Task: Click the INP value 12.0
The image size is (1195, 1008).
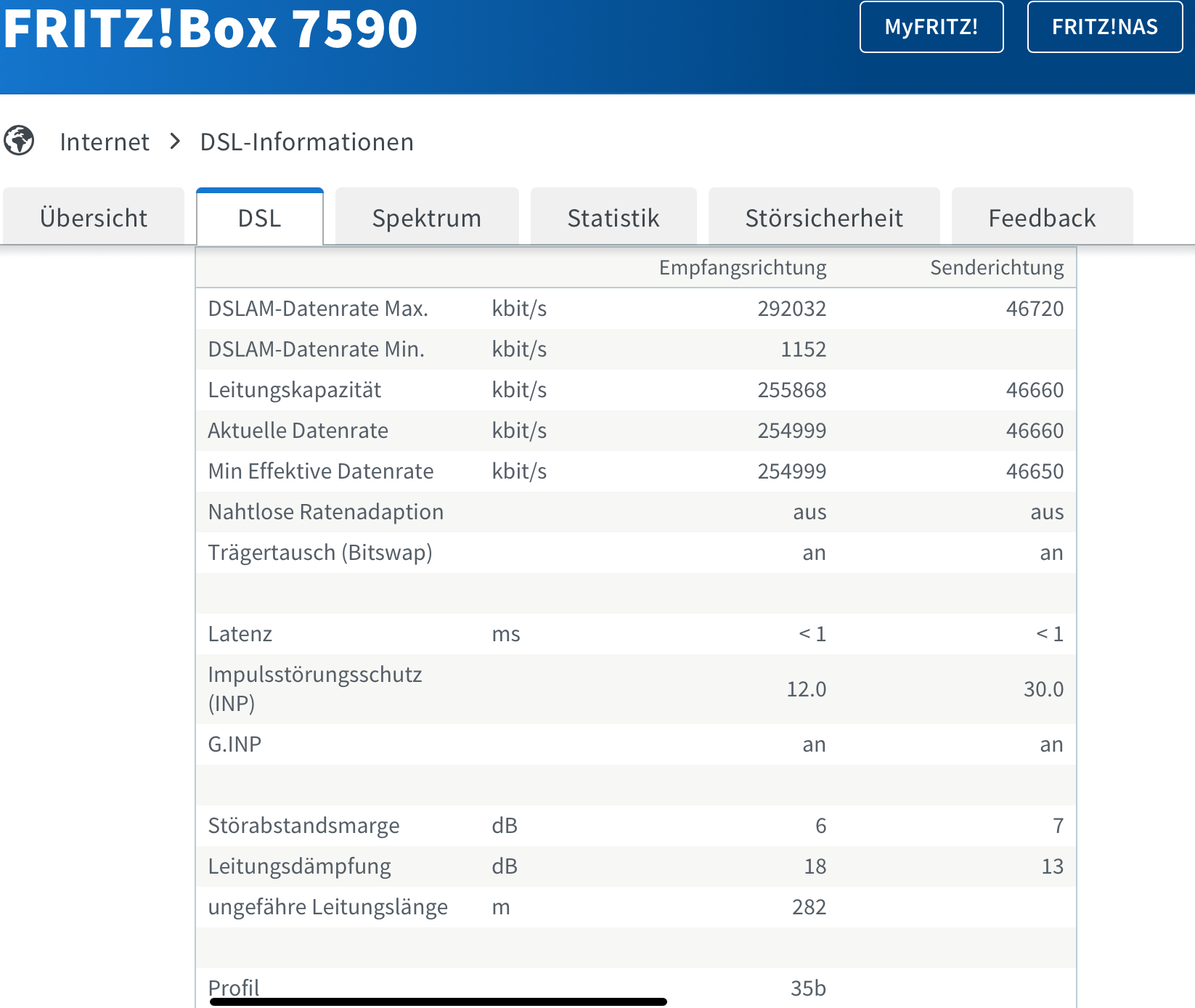Action: [807, 689]
